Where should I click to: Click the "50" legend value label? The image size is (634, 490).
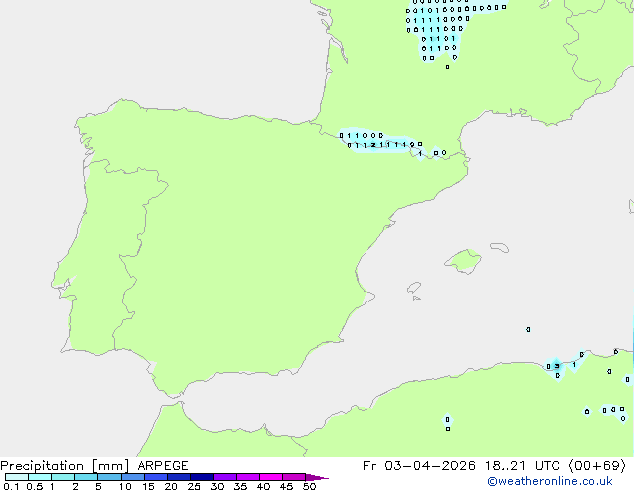point(309,486)
